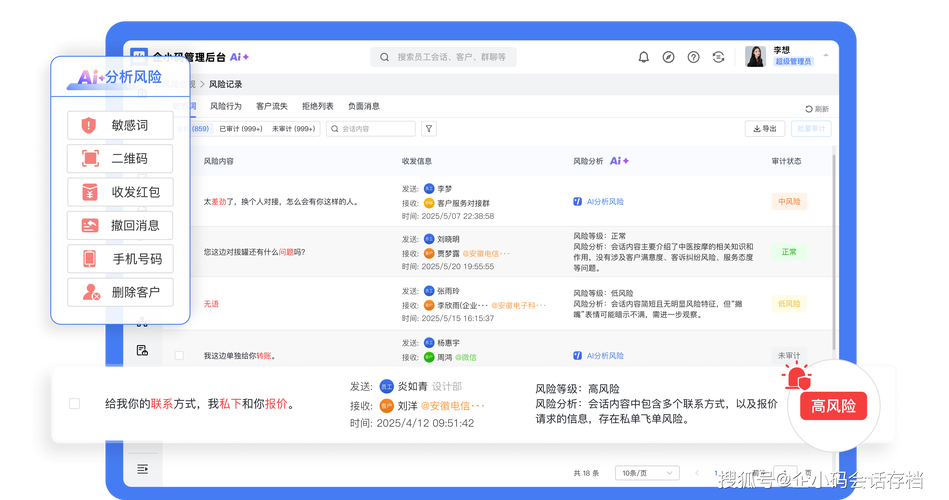Click receiver avatar icon for 刘洋
This screenshot has width=949, height=500.
coord(387,406)
